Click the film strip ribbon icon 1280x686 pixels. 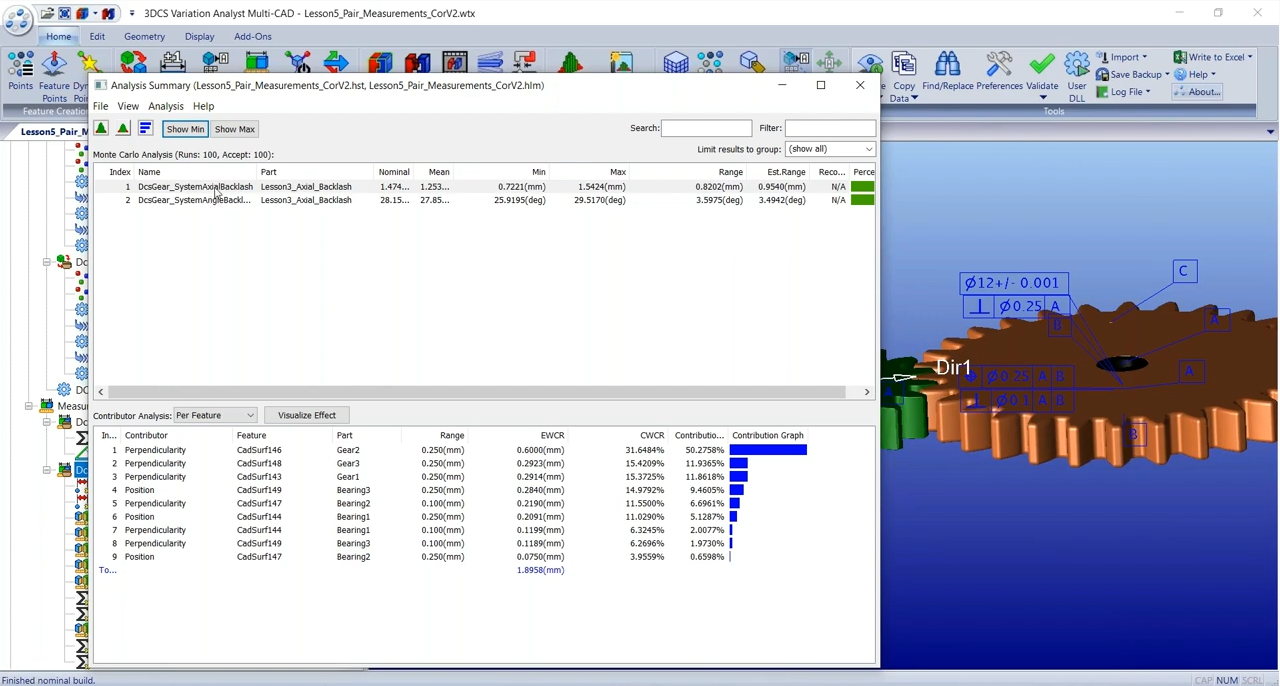[x=454, y=63]
